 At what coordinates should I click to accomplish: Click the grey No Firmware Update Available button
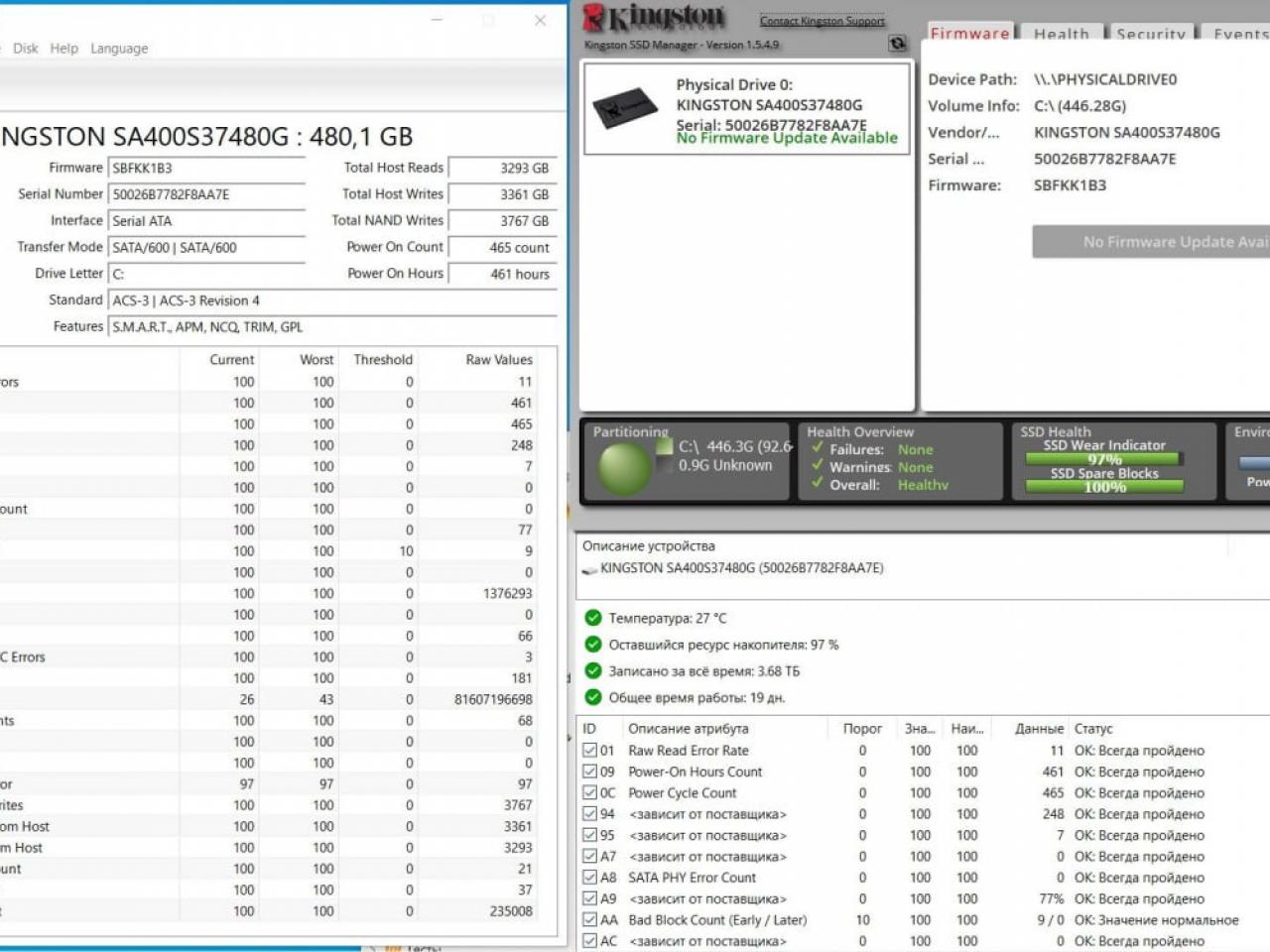[x=1151, y=242]
